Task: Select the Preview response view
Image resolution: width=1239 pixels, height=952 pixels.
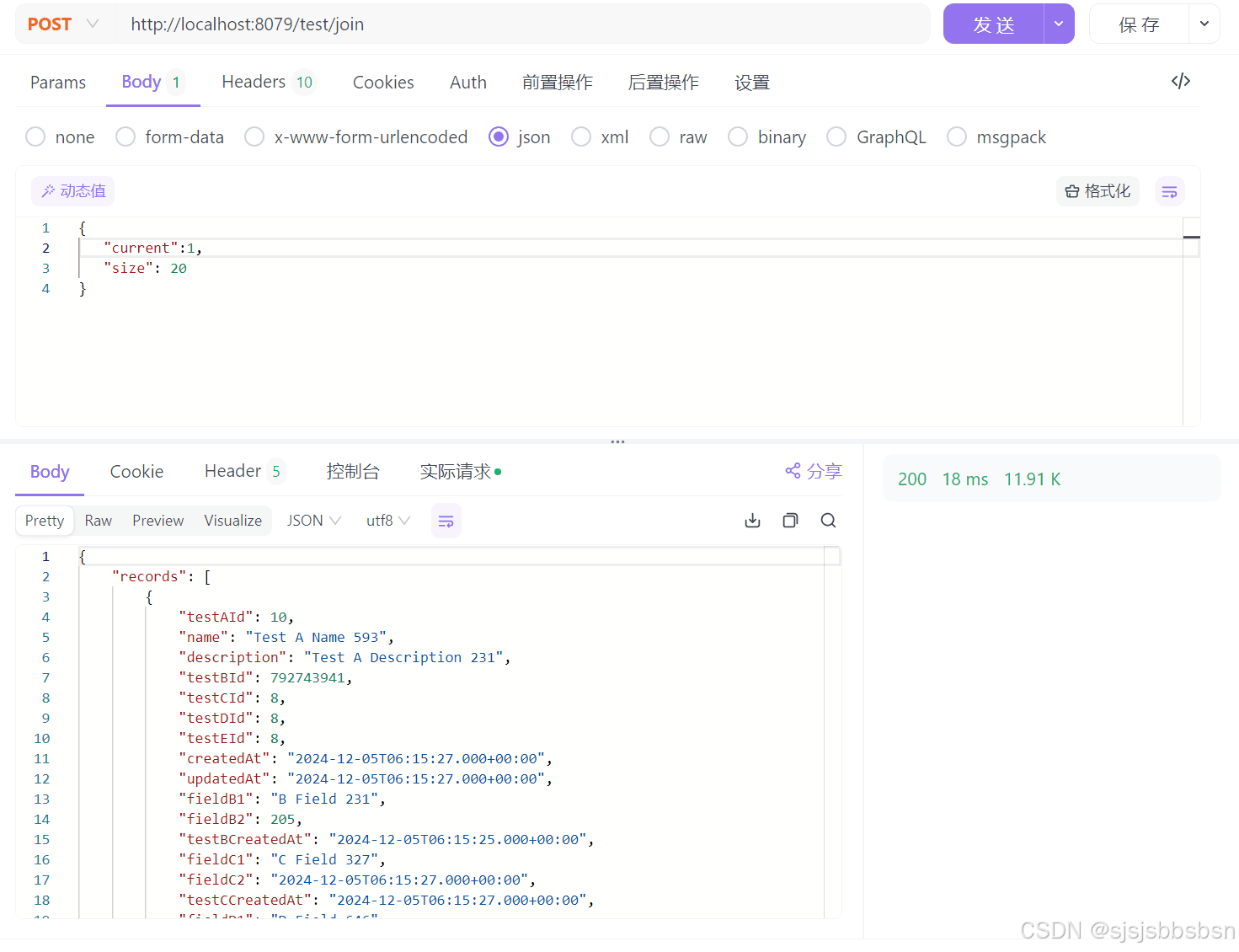Action: (158, 521)
